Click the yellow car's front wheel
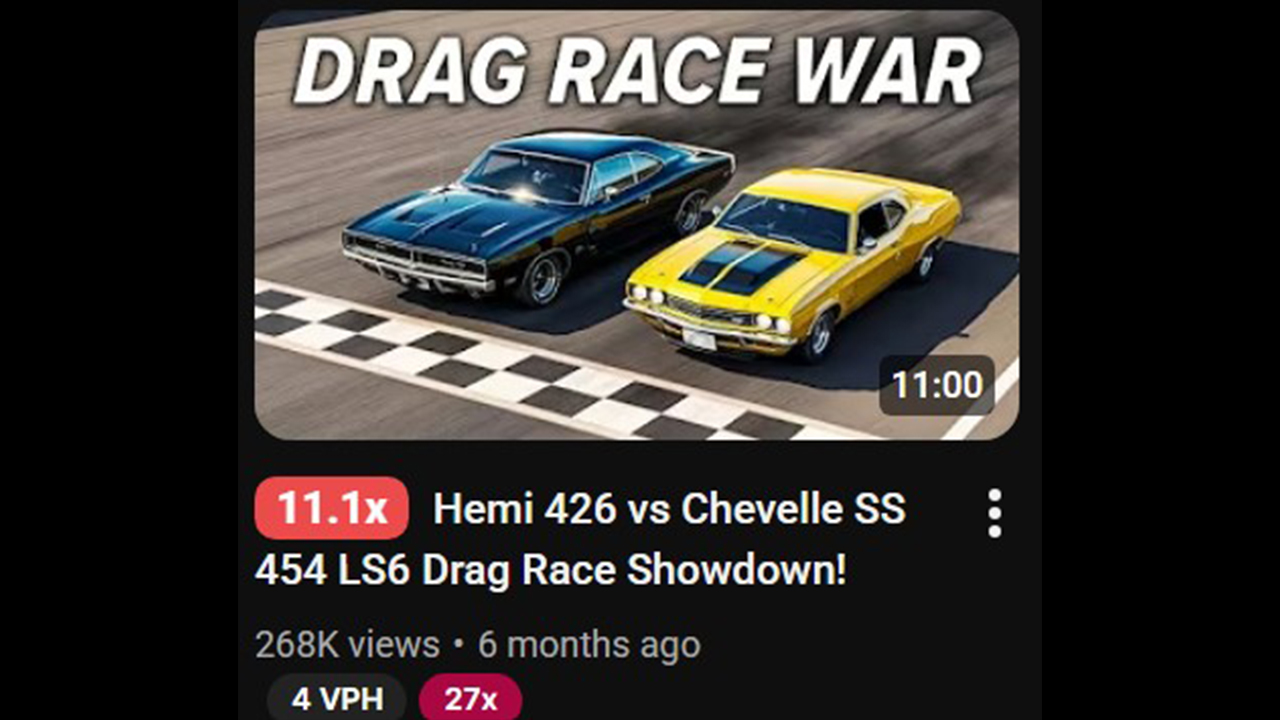The width and height of the screenshot is (1280, 720). pyautogui.click(x=817, y=334)
